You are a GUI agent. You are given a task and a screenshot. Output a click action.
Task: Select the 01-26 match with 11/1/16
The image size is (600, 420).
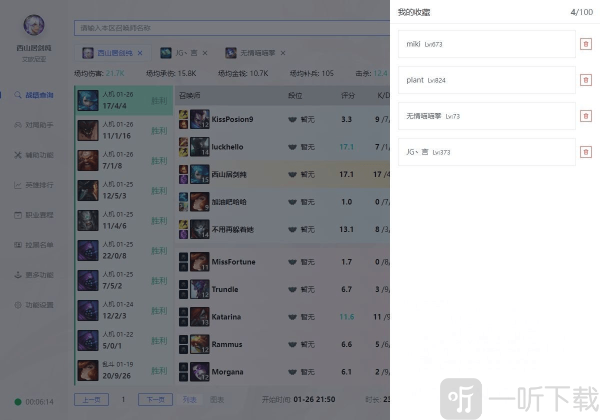[x=124, y=130]
